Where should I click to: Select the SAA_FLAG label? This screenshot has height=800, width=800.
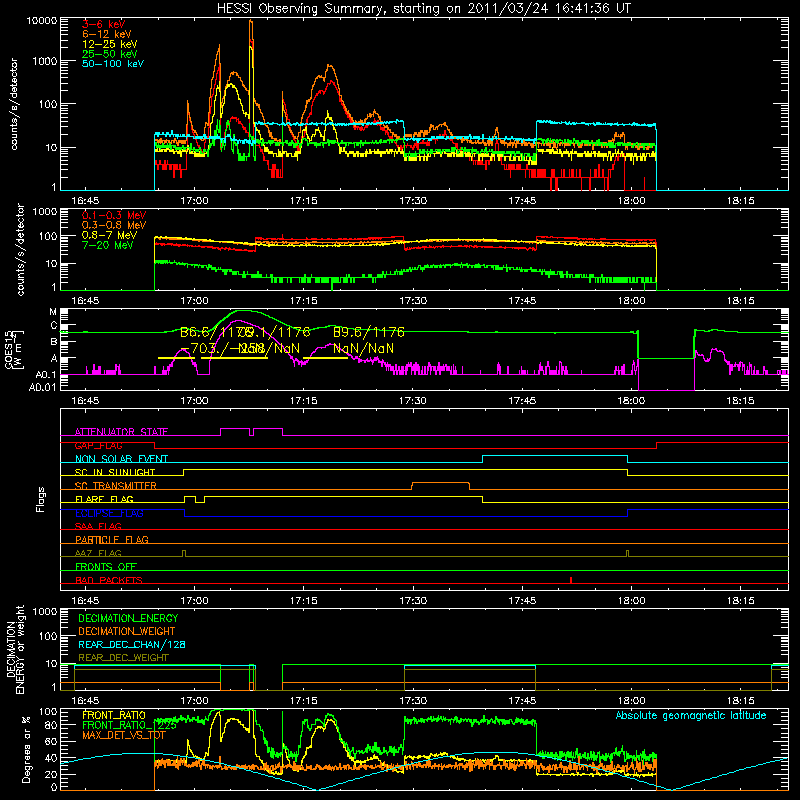pos(98,526)
